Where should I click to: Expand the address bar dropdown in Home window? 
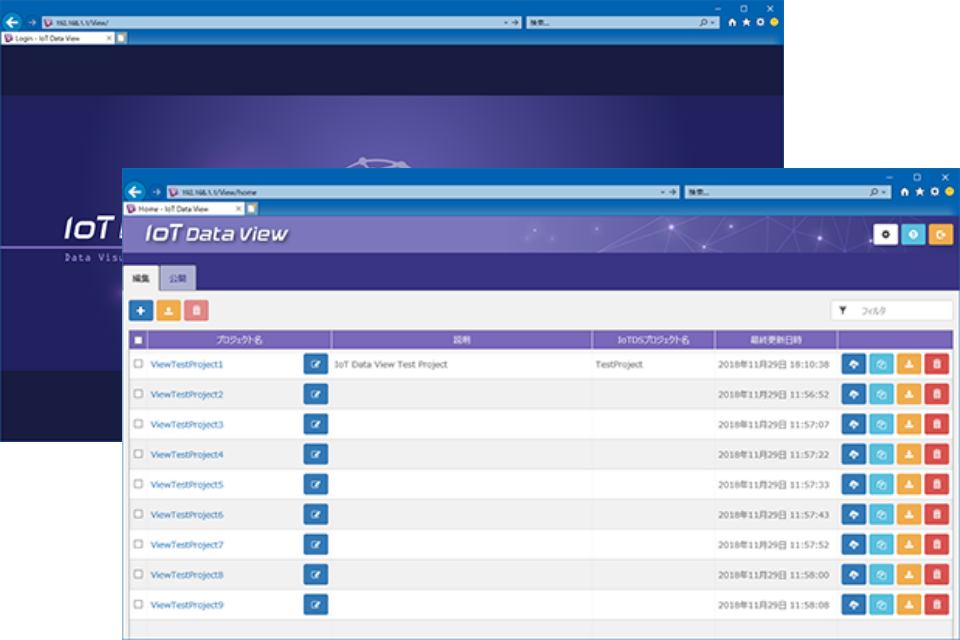(662, 192)
